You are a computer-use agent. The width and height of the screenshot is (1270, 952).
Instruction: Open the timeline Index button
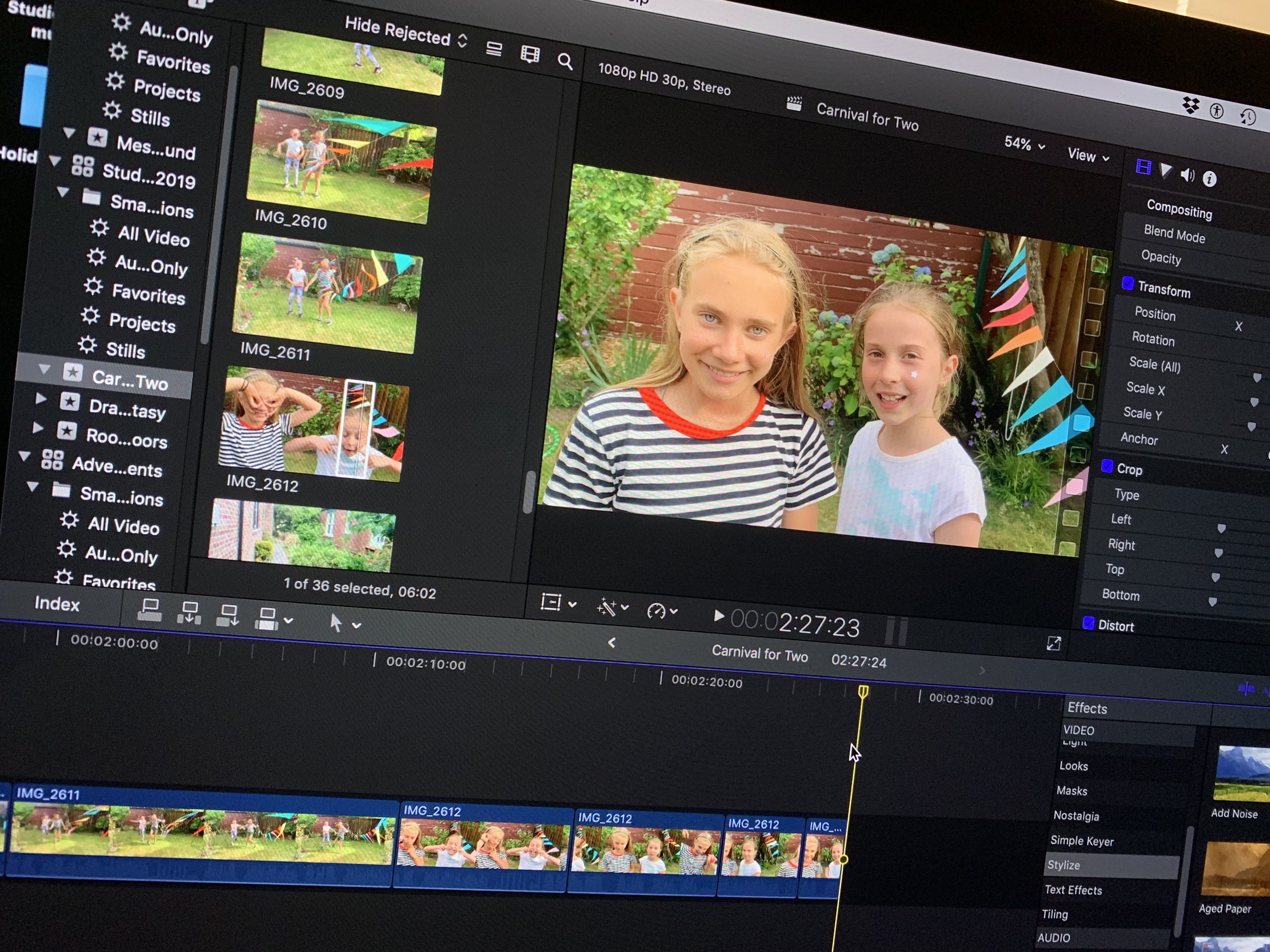click(57, 604)
